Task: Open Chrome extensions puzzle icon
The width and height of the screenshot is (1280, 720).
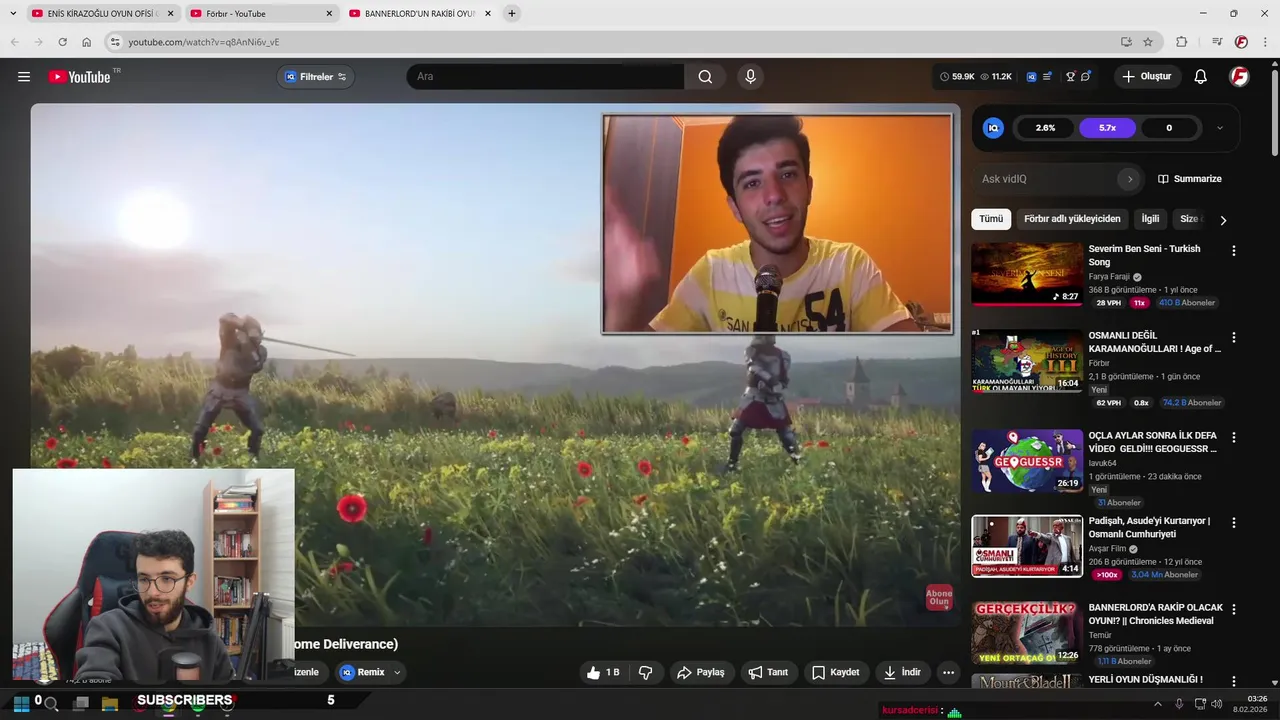Action: click(x=1182, y=42)
